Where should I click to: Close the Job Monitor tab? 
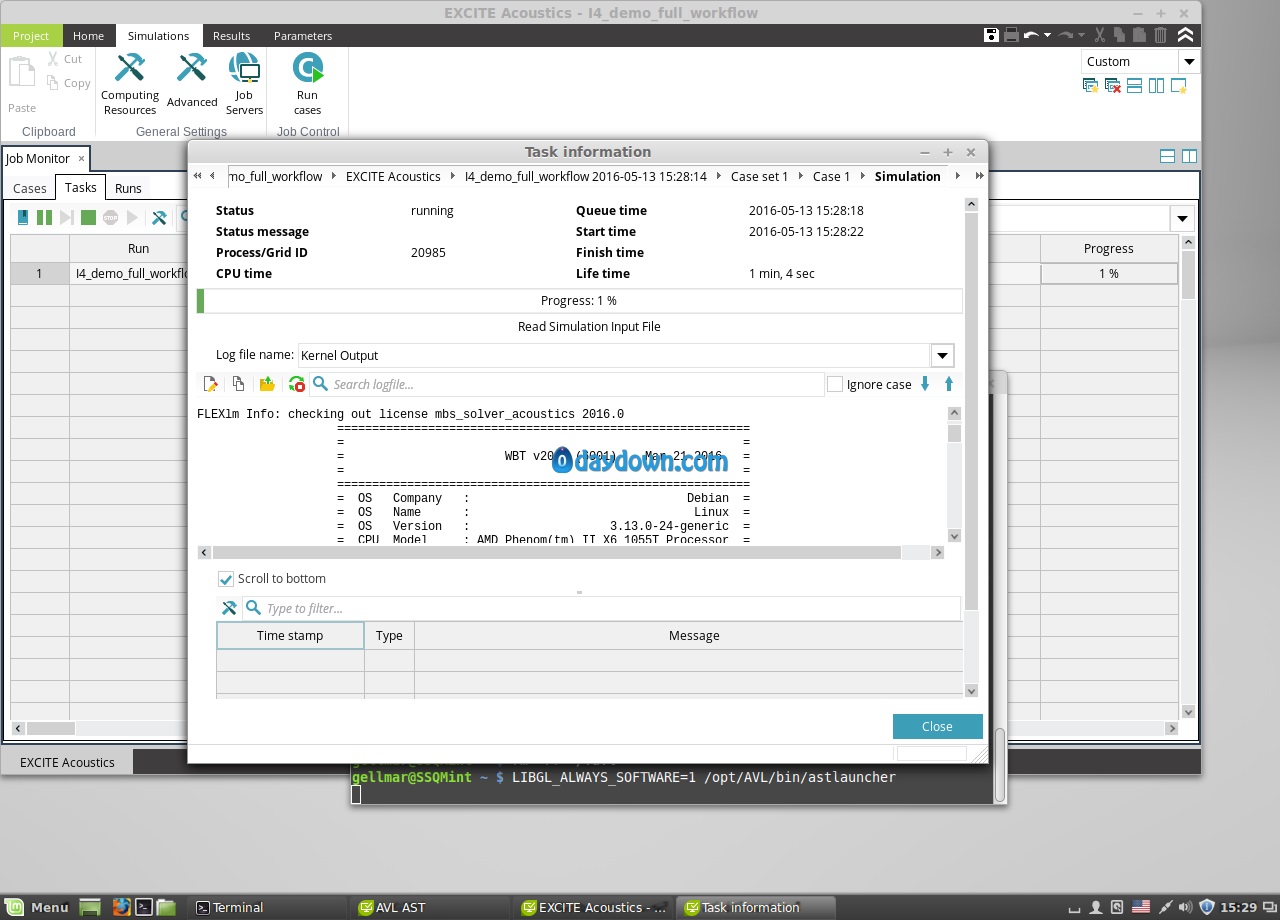click(81, 158)
